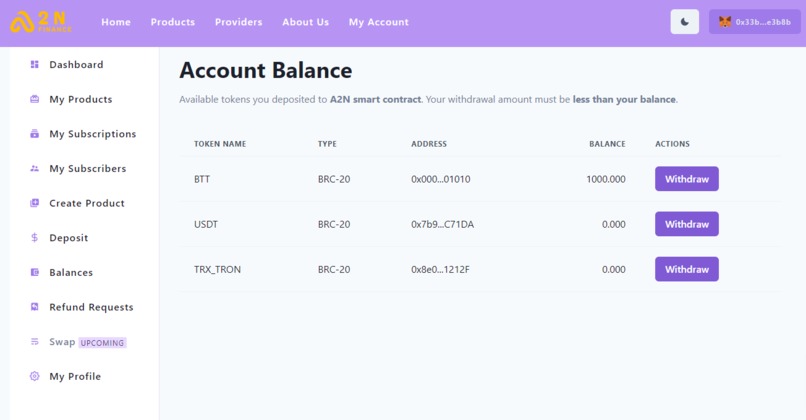Open My Profile page
Image resolution: width=806 pixels, height=420 pixels.
click(75, 376)
